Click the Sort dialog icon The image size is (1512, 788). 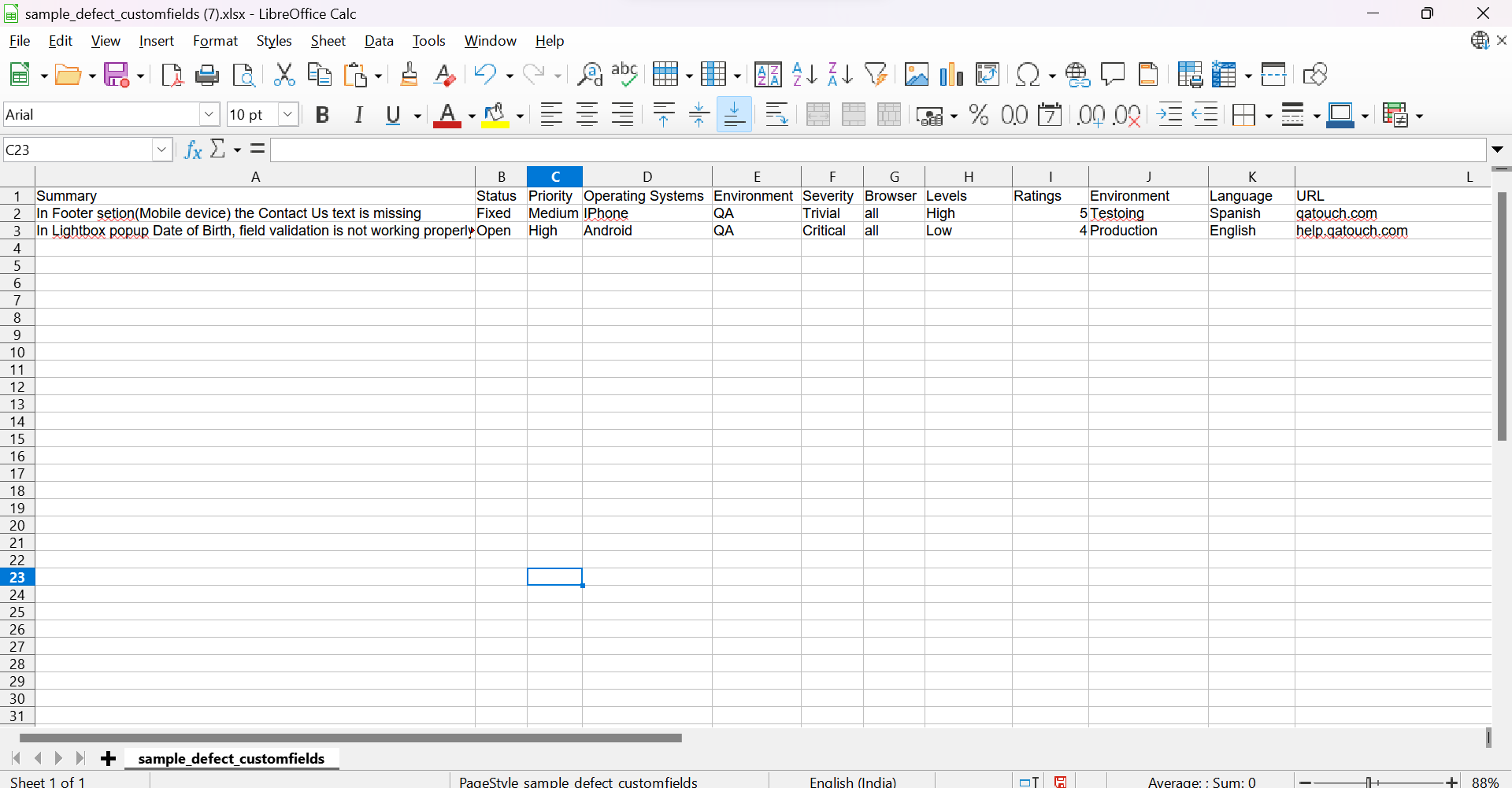[768, 75]
